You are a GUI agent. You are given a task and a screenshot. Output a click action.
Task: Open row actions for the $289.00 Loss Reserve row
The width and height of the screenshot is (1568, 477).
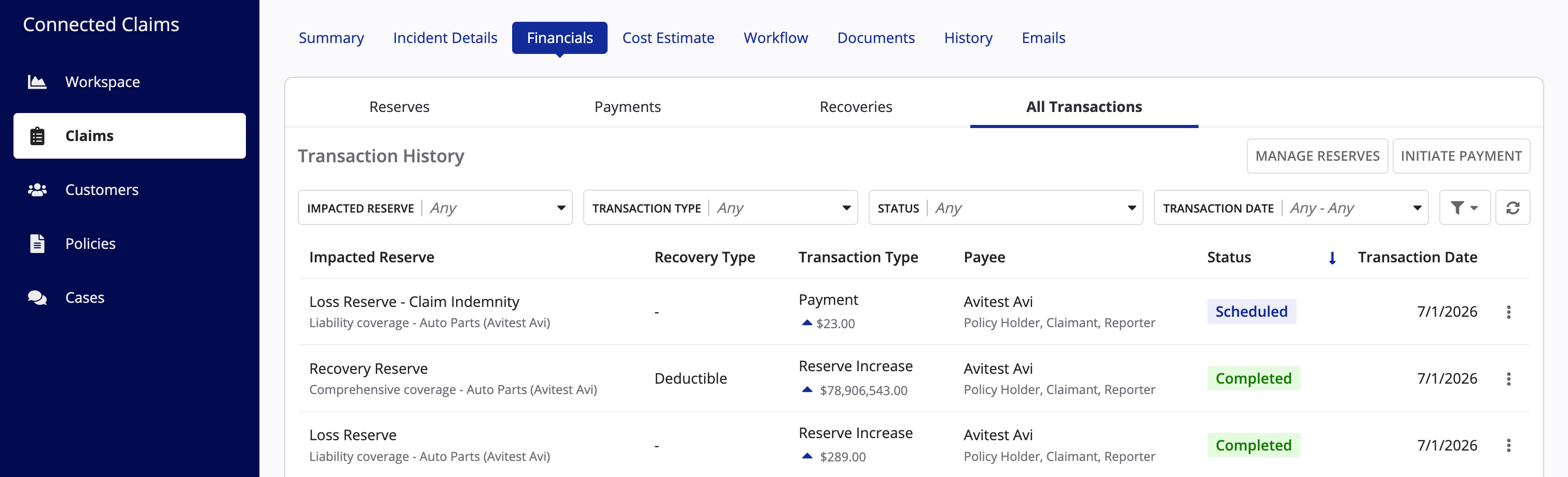[x=1508, y=445]
